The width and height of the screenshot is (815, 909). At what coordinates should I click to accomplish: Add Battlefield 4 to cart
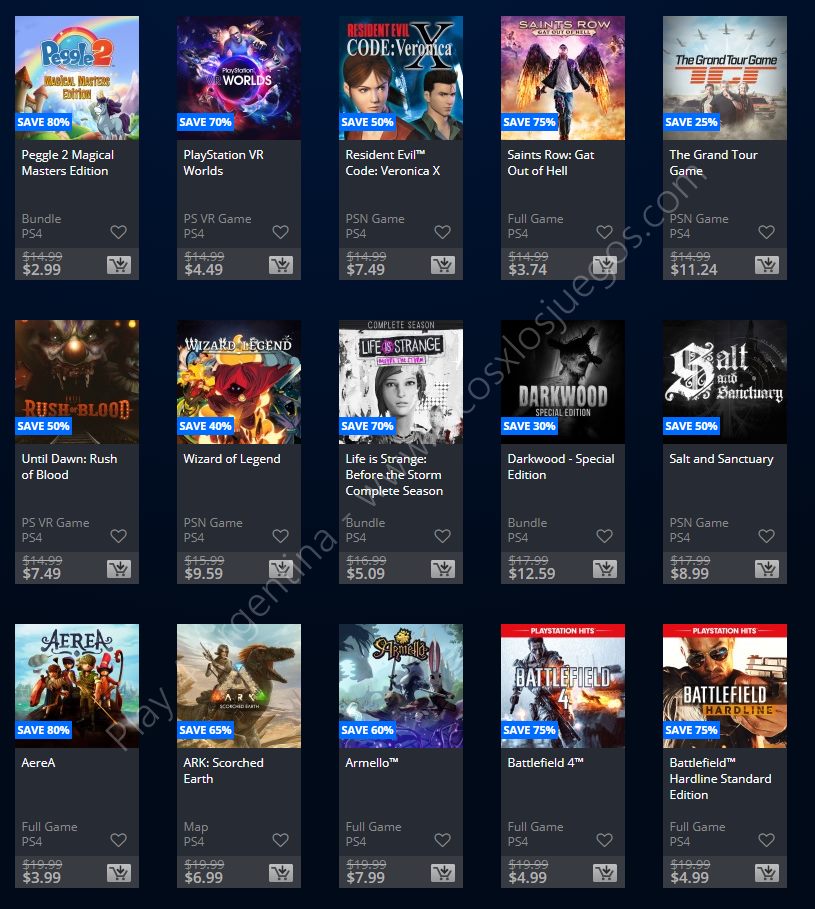point(605,873)
